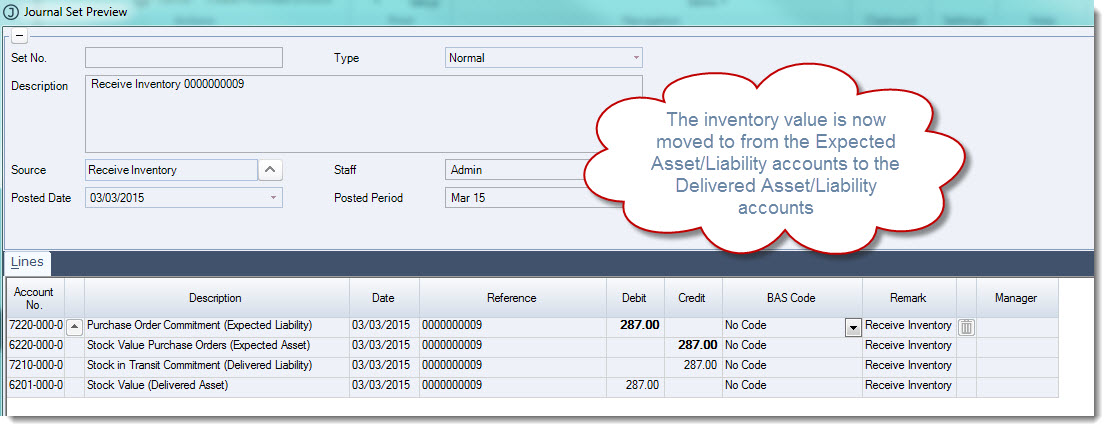Click Receive Inventory remark on 6201-000-0 row
Screen dimensions: 1109x431
[909, 386]
